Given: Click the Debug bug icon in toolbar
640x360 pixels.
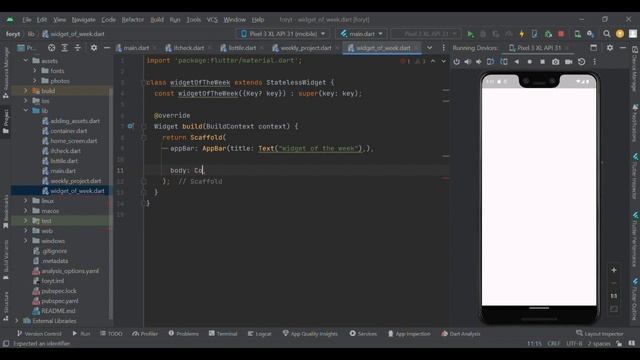Looking at the screenshot, I should click(483, 34).
